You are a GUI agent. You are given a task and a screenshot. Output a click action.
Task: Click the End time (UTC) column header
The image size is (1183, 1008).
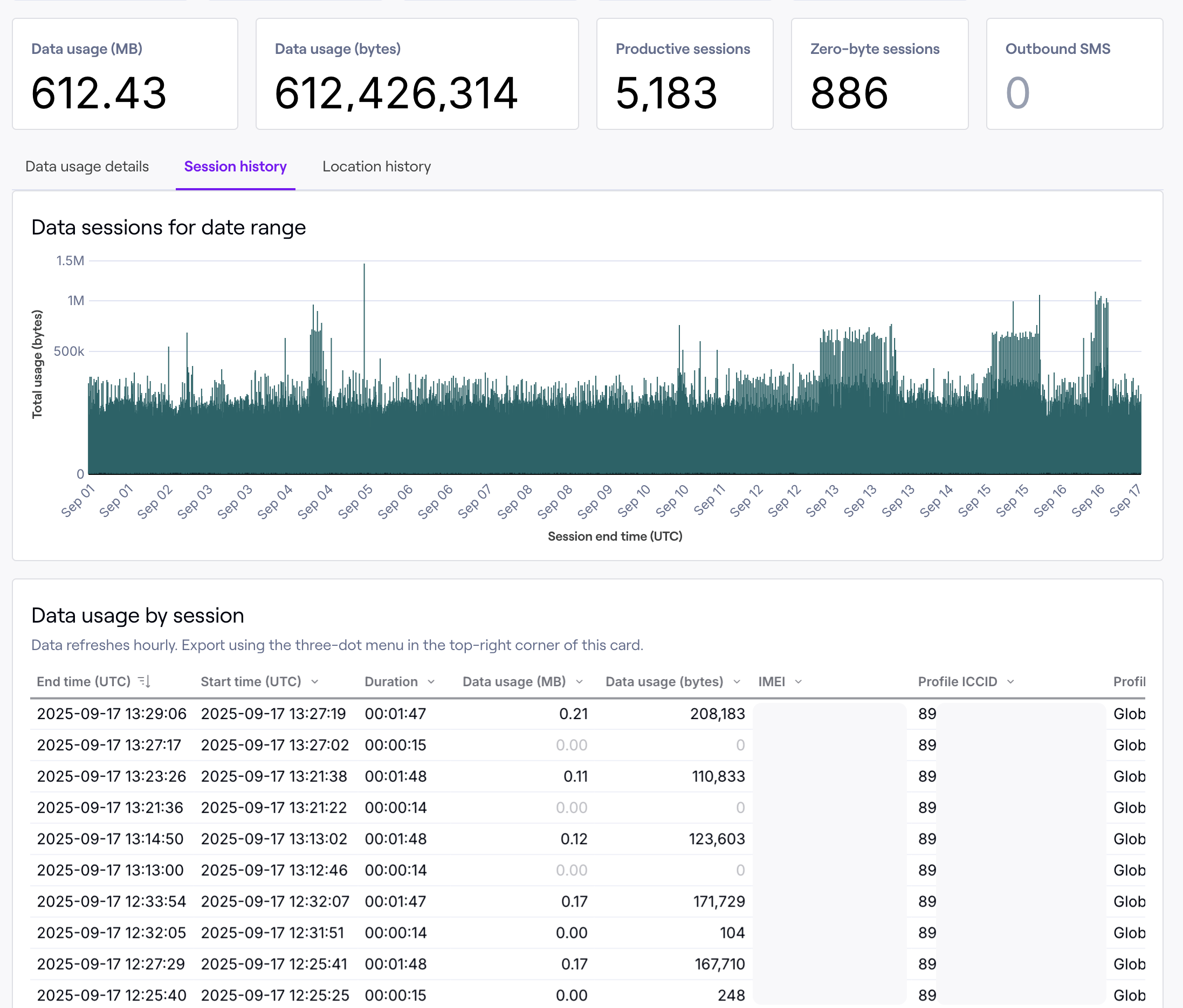[84, 682]
